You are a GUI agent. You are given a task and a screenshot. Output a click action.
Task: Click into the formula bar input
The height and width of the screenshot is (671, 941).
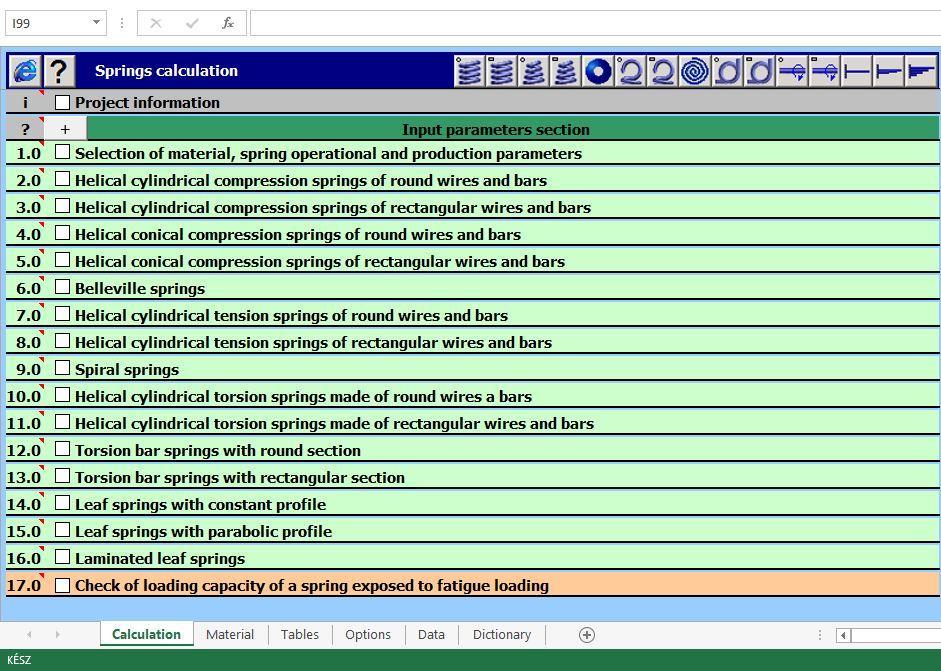point(595,23)
